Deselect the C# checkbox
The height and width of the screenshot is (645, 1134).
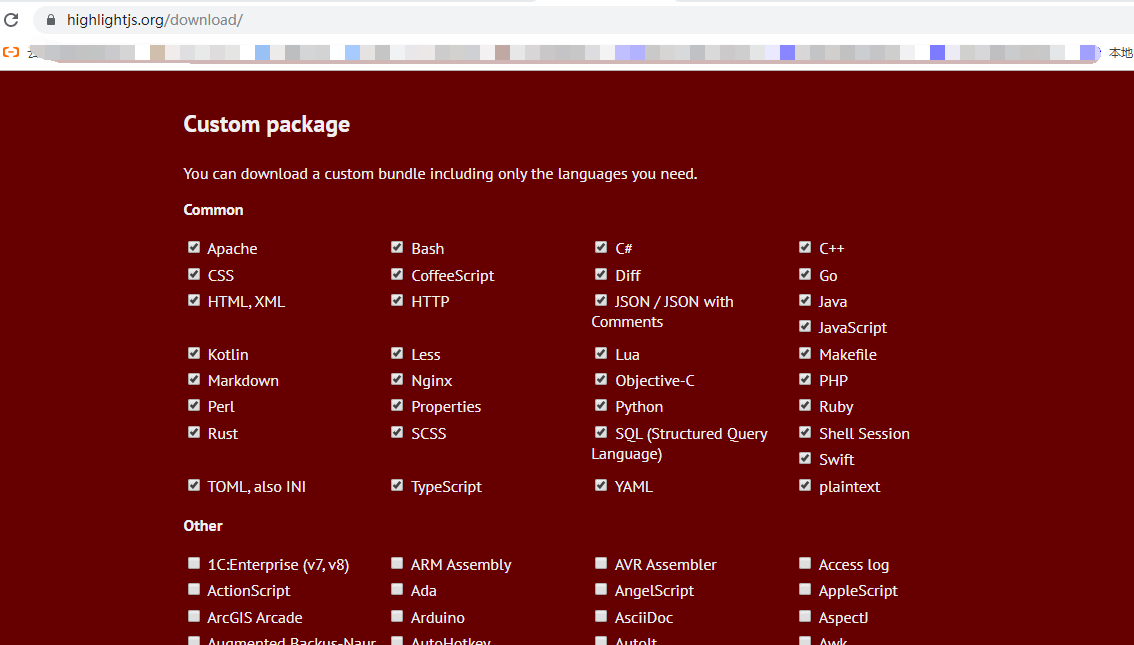[x=601, y=247]
